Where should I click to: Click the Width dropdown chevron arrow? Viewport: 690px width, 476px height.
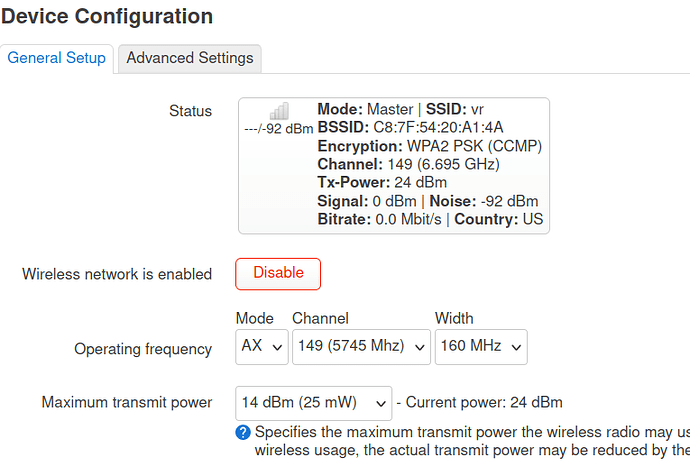click(x=516, y=348)
